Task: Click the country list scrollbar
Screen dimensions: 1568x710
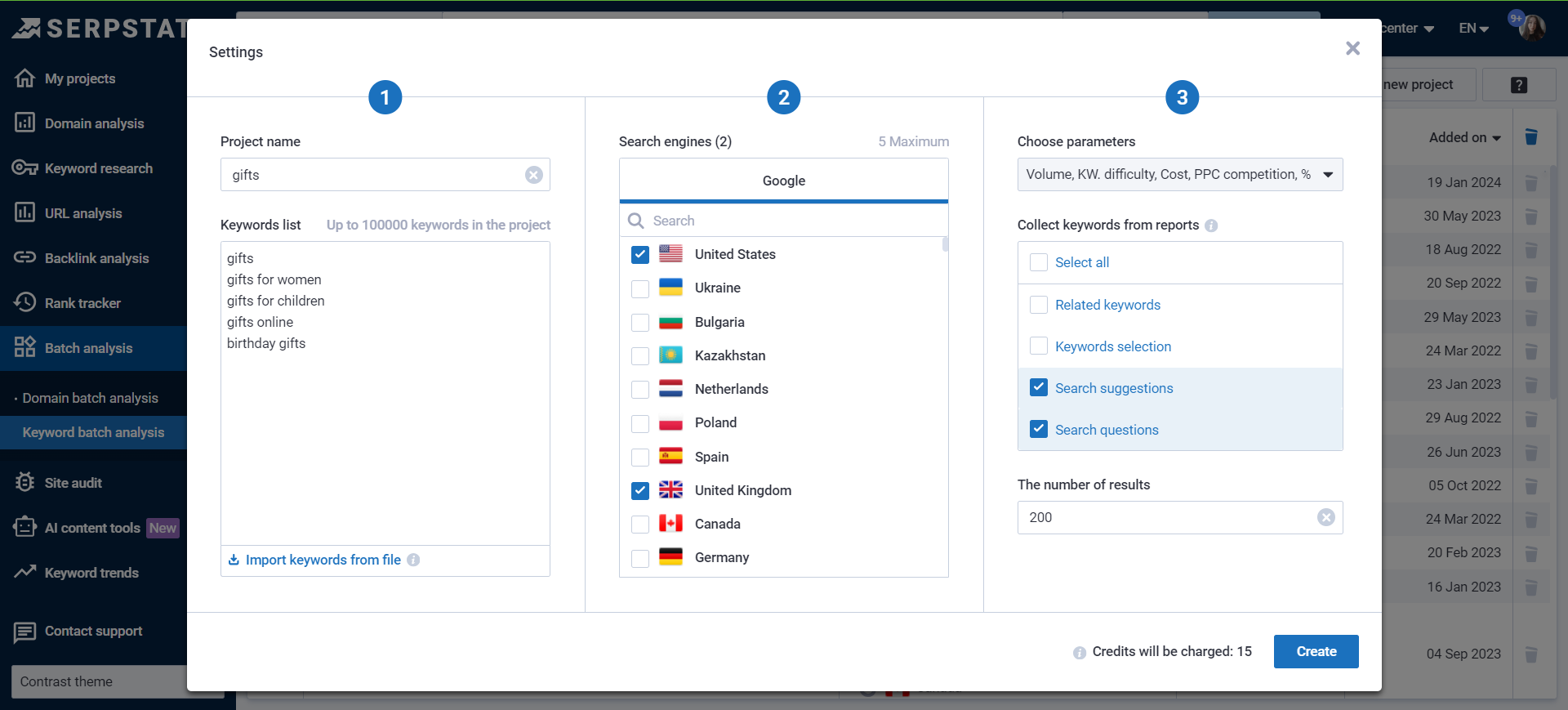Action: coord(945,244)
